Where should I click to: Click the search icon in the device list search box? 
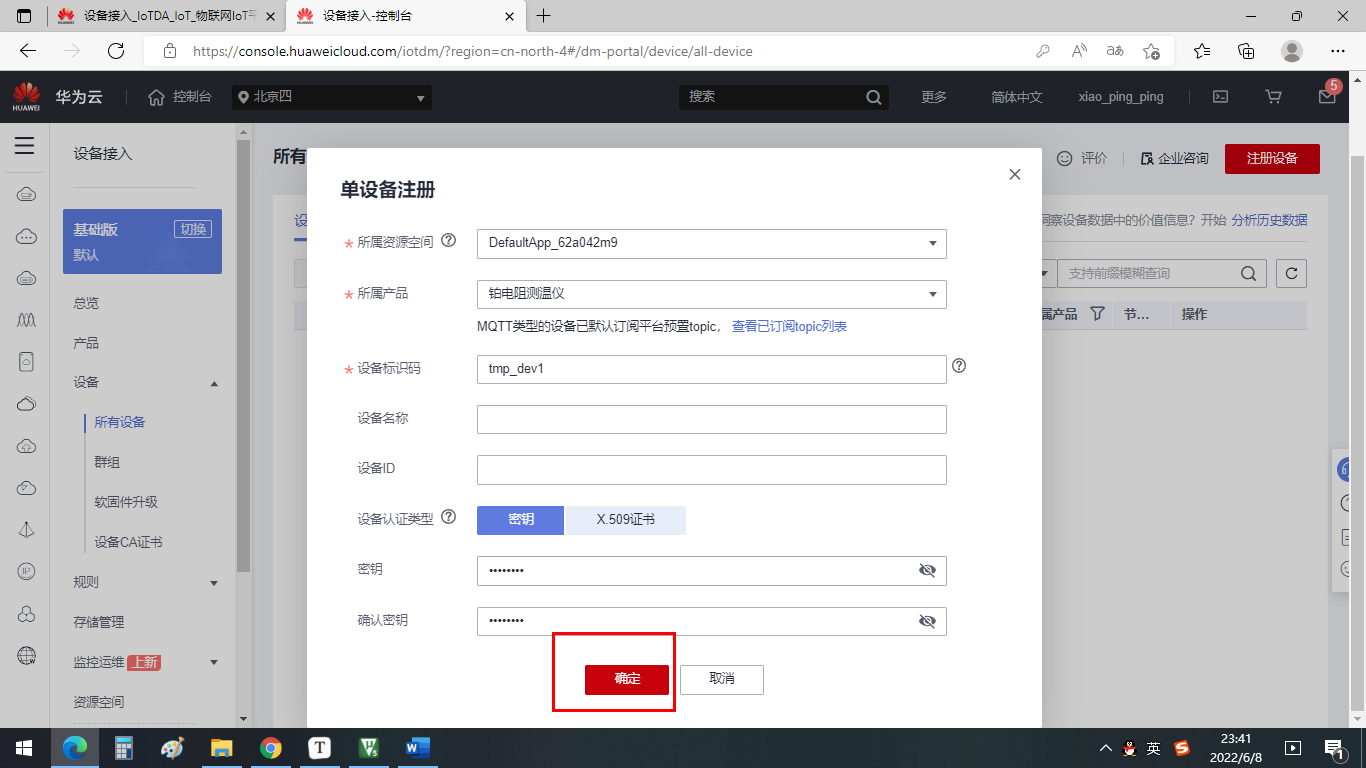pyautogui.click(x=1248, y=273)
